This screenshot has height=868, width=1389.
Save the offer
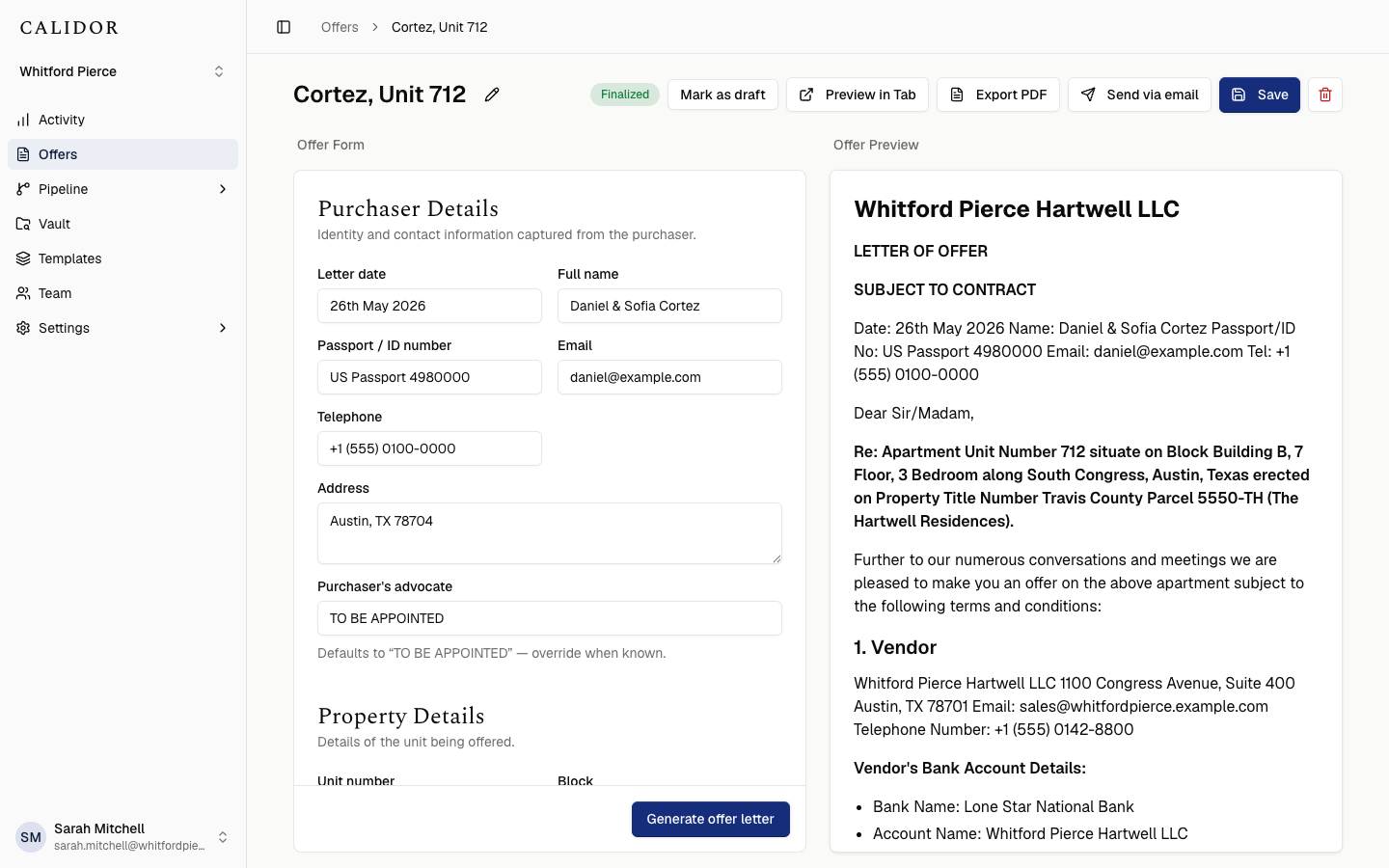click(x=1260, y=95)
